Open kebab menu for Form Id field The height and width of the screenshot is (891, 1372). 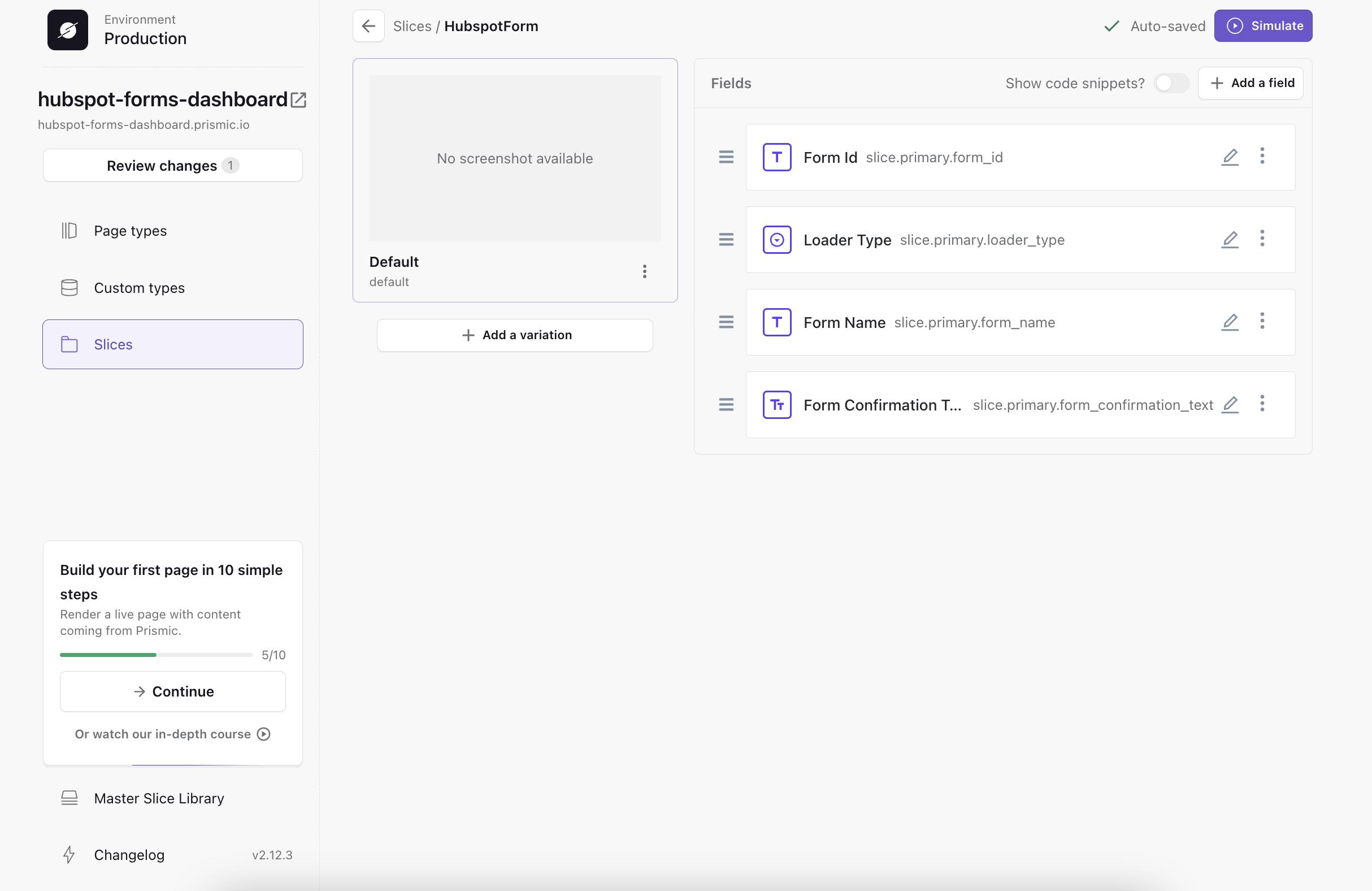click(1262, 155)
